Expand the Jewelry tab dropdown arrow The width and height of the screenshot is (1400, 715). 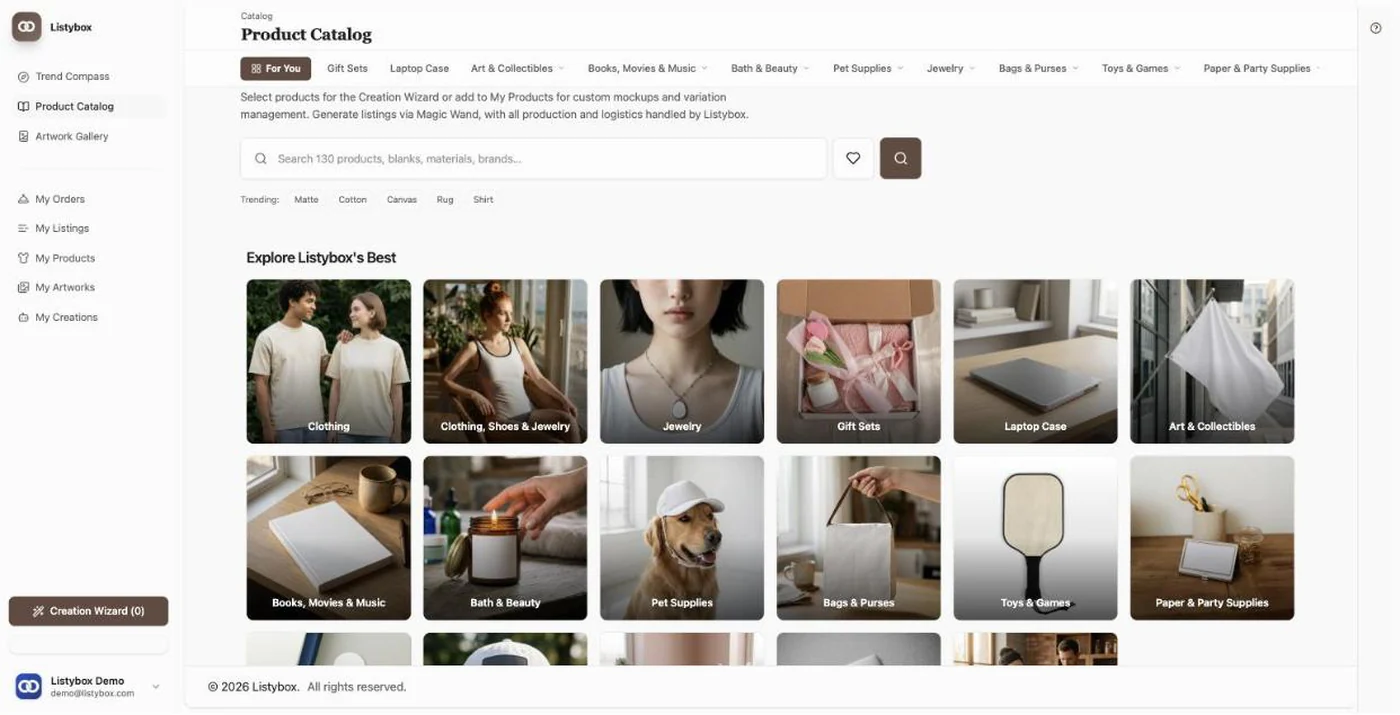click(x=972, y=68)
